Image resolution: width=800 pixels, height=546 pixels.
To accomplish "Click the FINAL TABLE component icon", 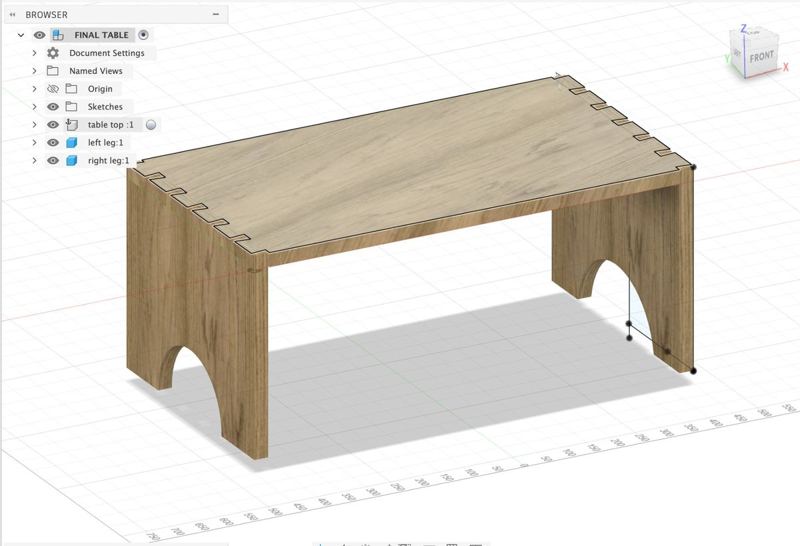I will coord(58,35).
